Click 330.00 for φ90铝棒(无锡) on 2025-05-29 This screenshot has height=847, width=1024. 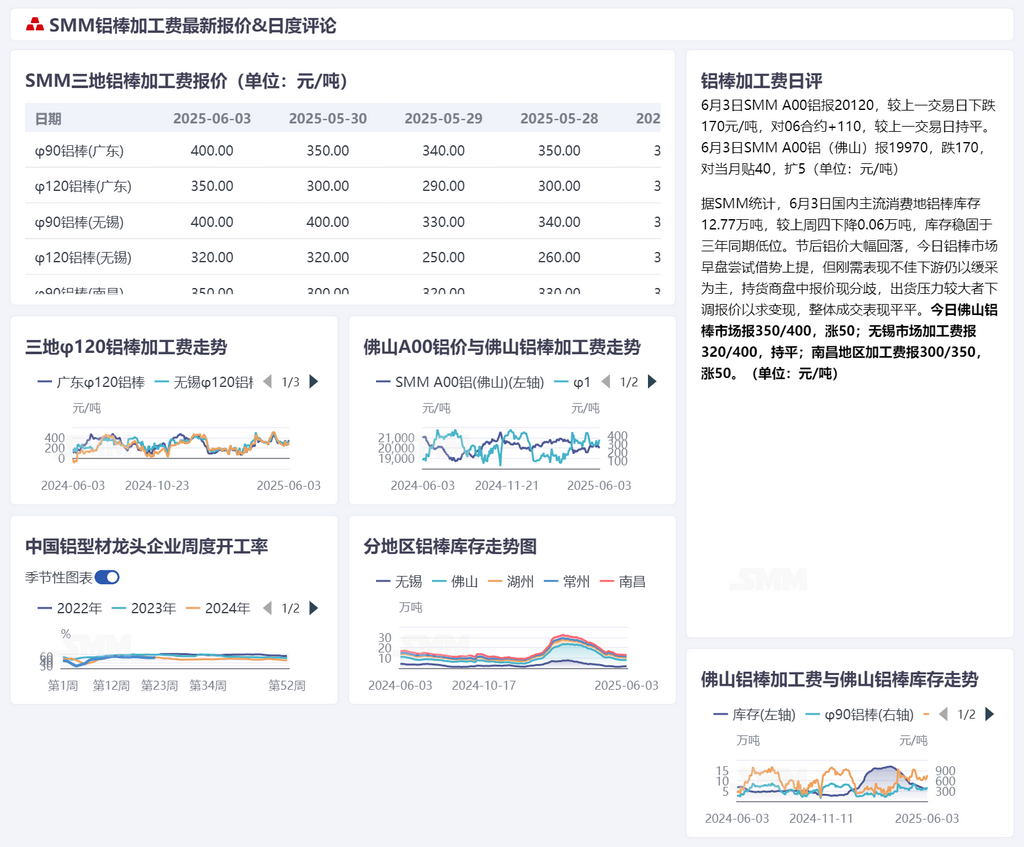[x=443, y=222]
